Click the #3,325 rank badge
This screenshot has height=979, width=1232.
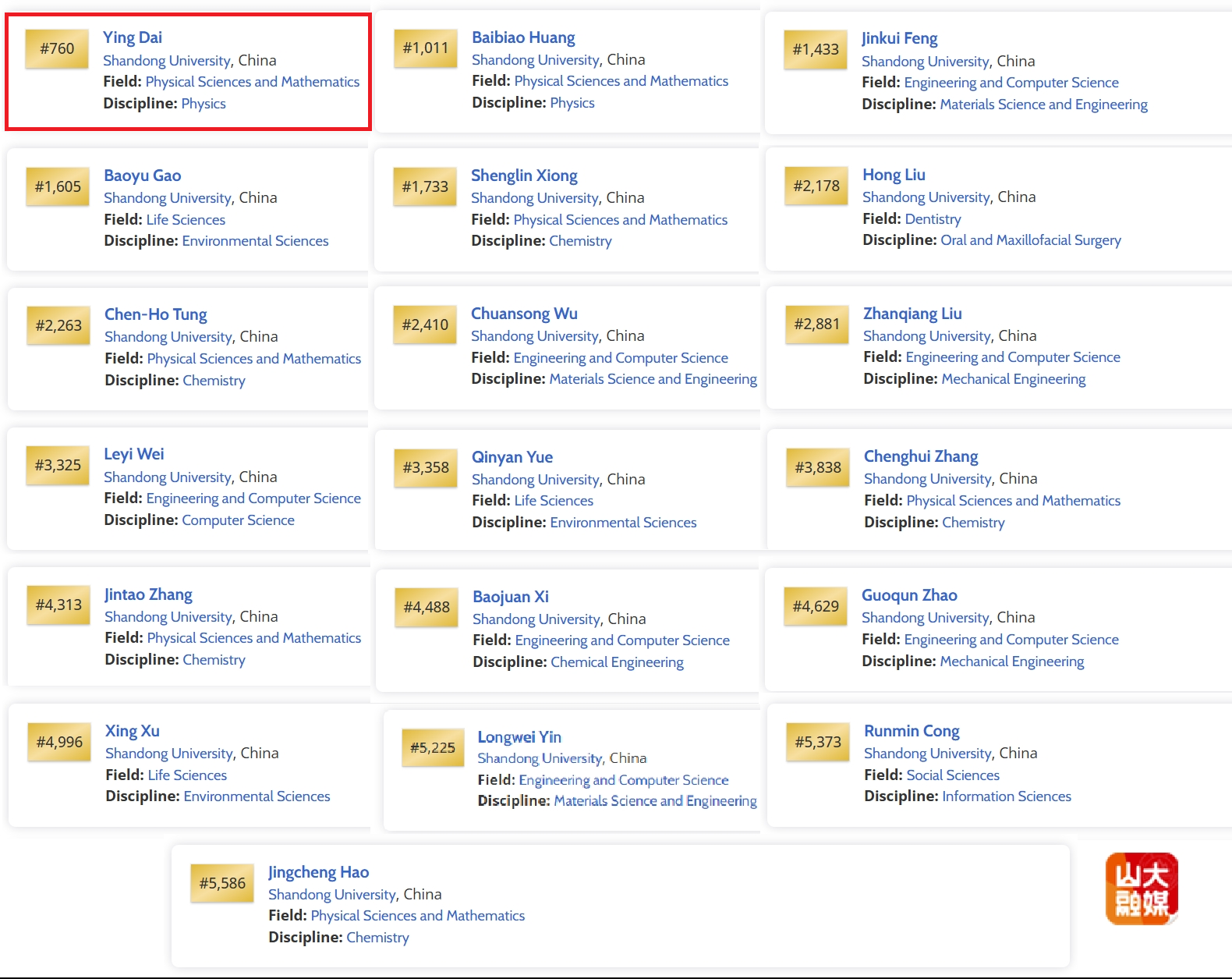58,466
